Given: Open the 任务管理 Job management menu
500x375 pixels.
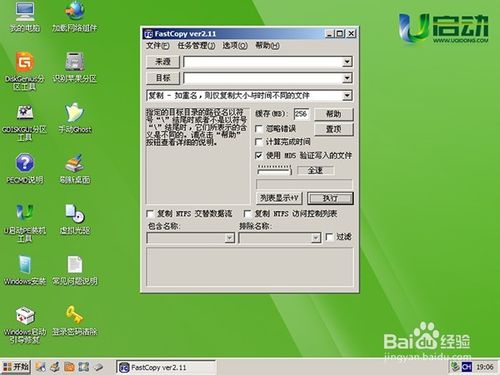Looking at the screenshot, I should tap(196, 45).
